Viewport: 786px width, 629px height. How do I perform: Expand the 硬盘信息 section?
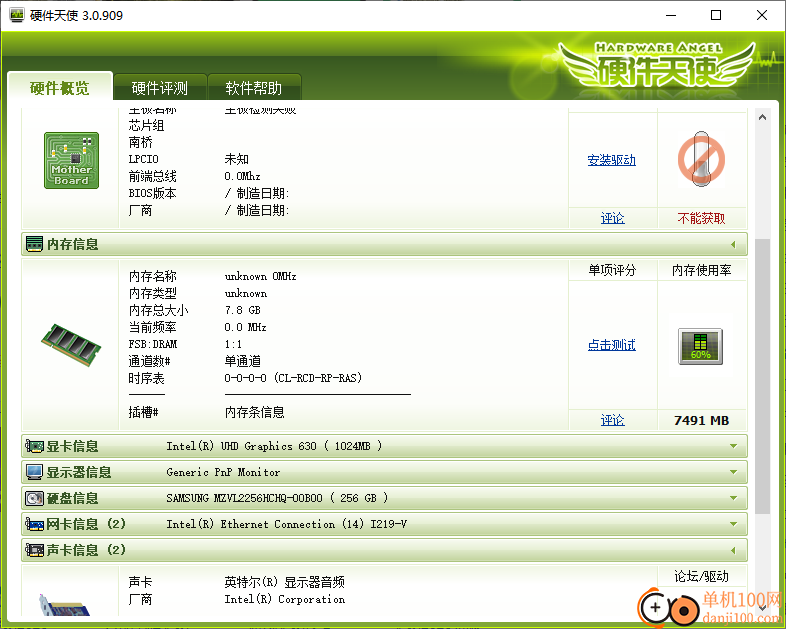coord(733,498)
